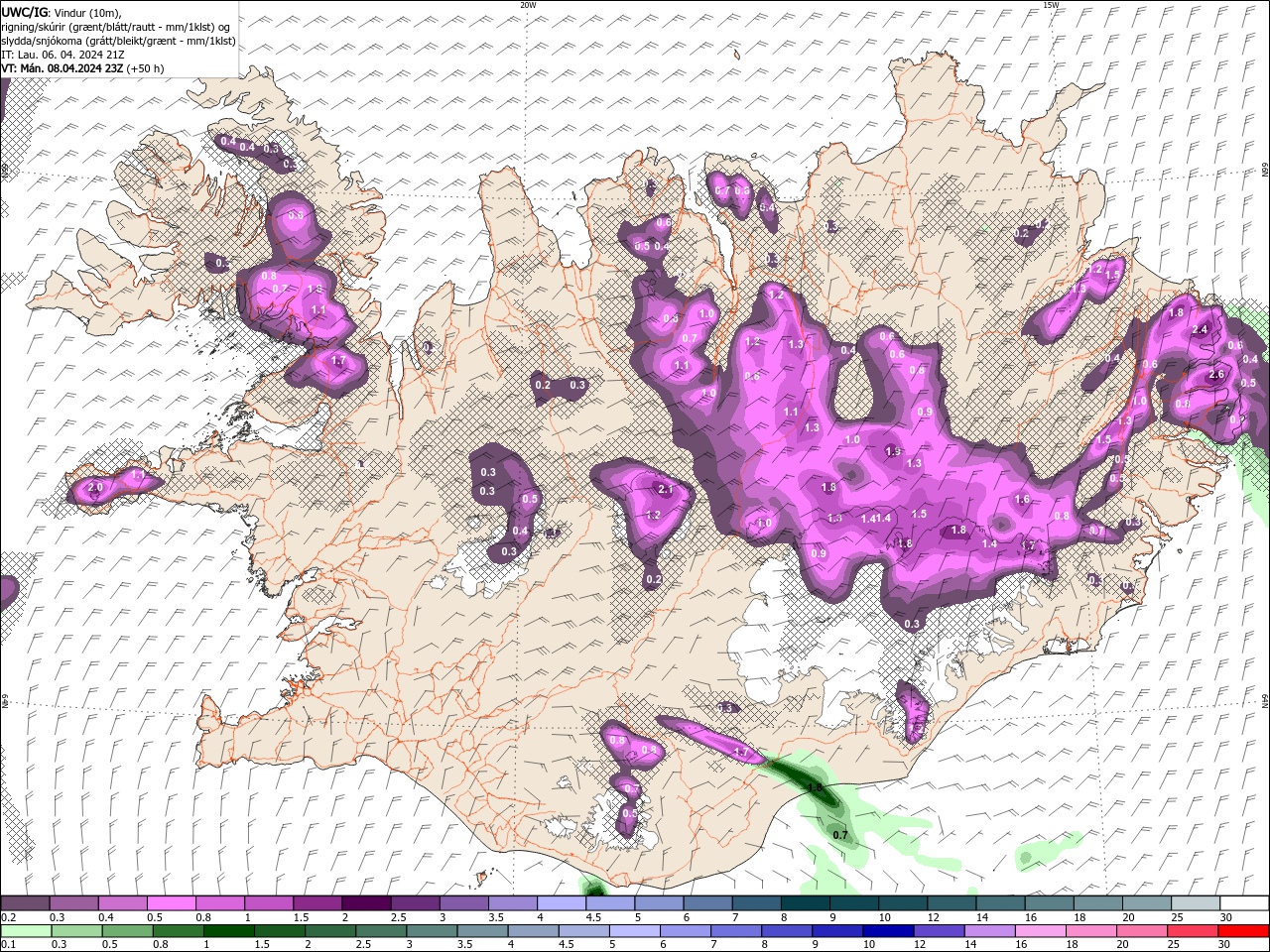Screen dimensions: 1270x952
Task: Click the '15W' longitude label
Action: click(1051, 5)
